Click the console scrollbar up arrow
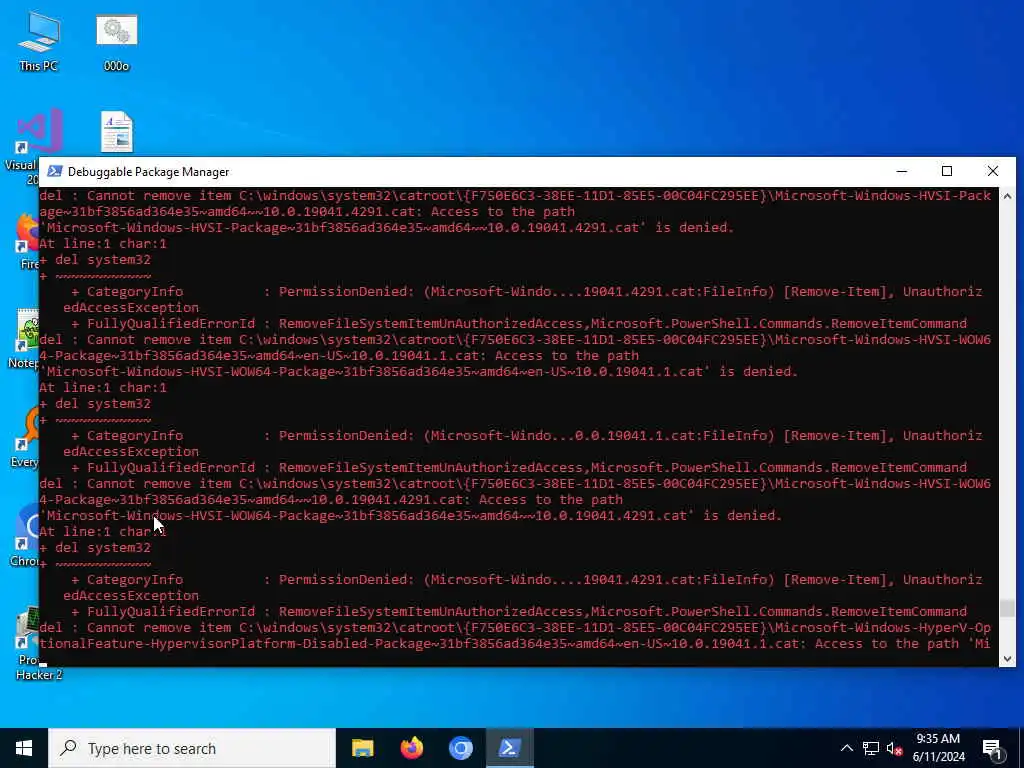1024x768 pixels. pos(1007,196)
